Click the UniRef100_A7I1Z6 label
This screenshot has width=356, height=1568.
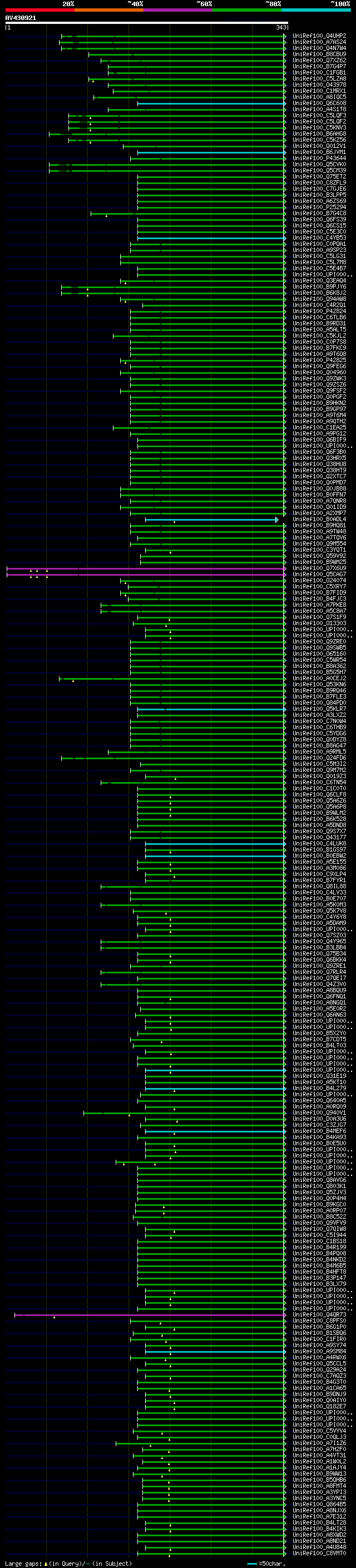click(x=319, y=1444)
